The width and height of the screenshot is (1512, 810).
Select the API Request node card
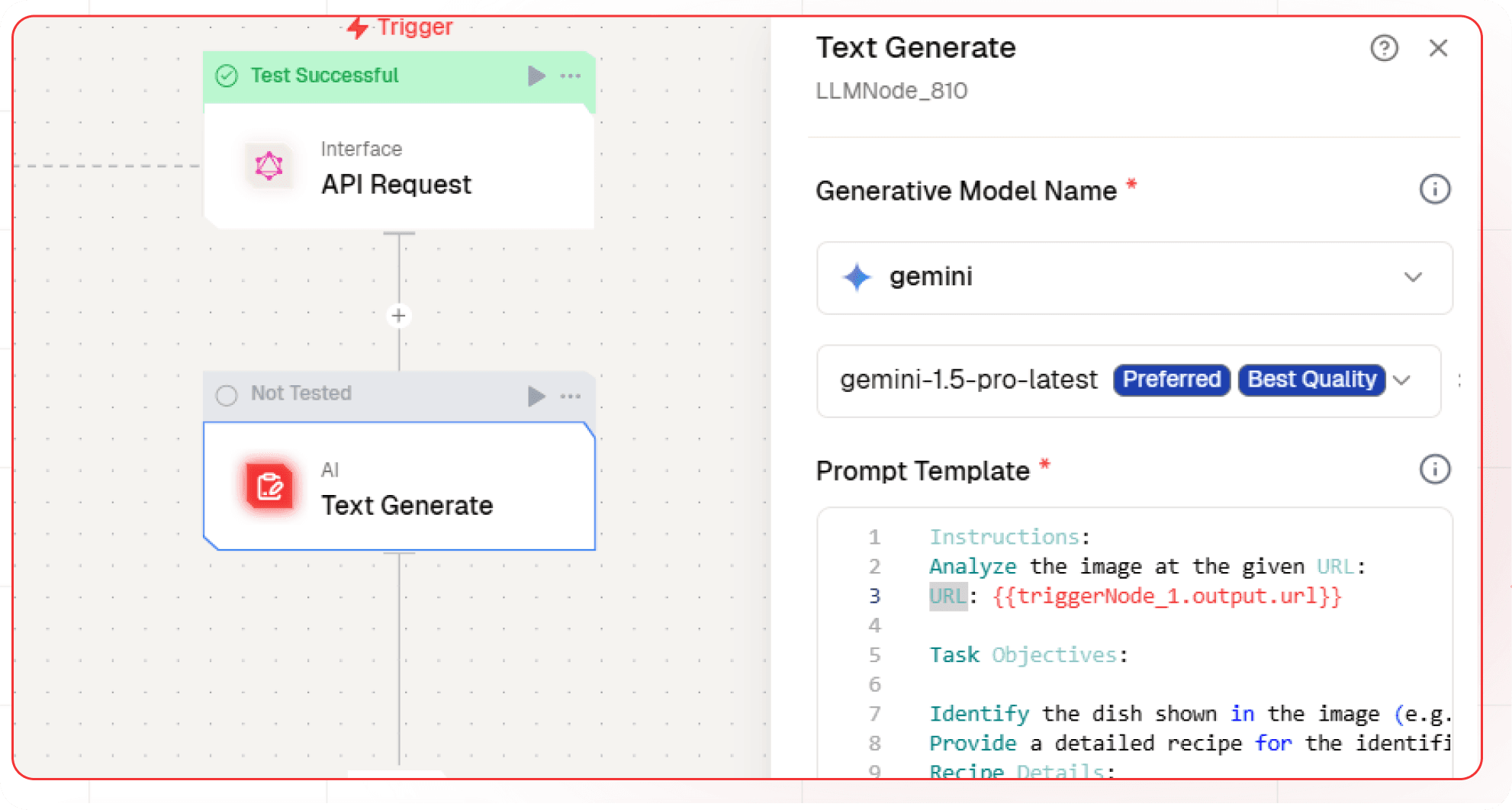click(399, 166)
